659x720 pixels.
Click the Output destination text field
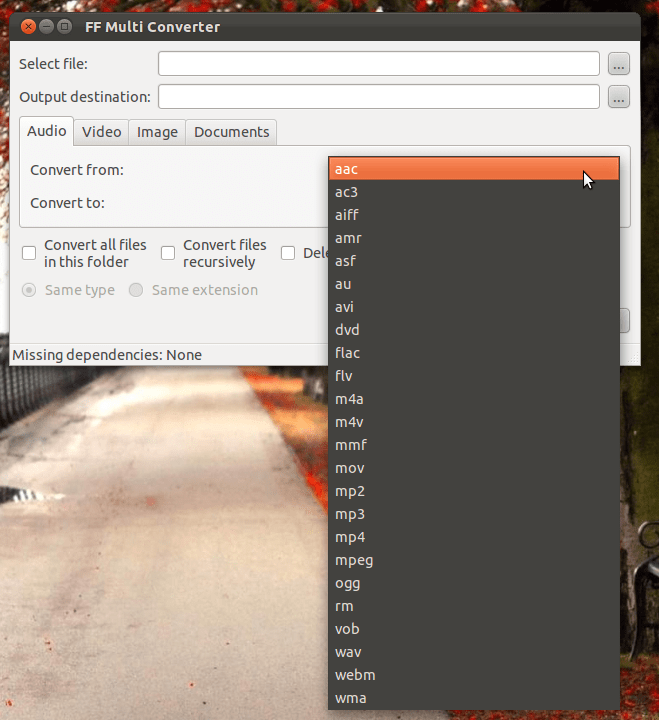(378, 98)
